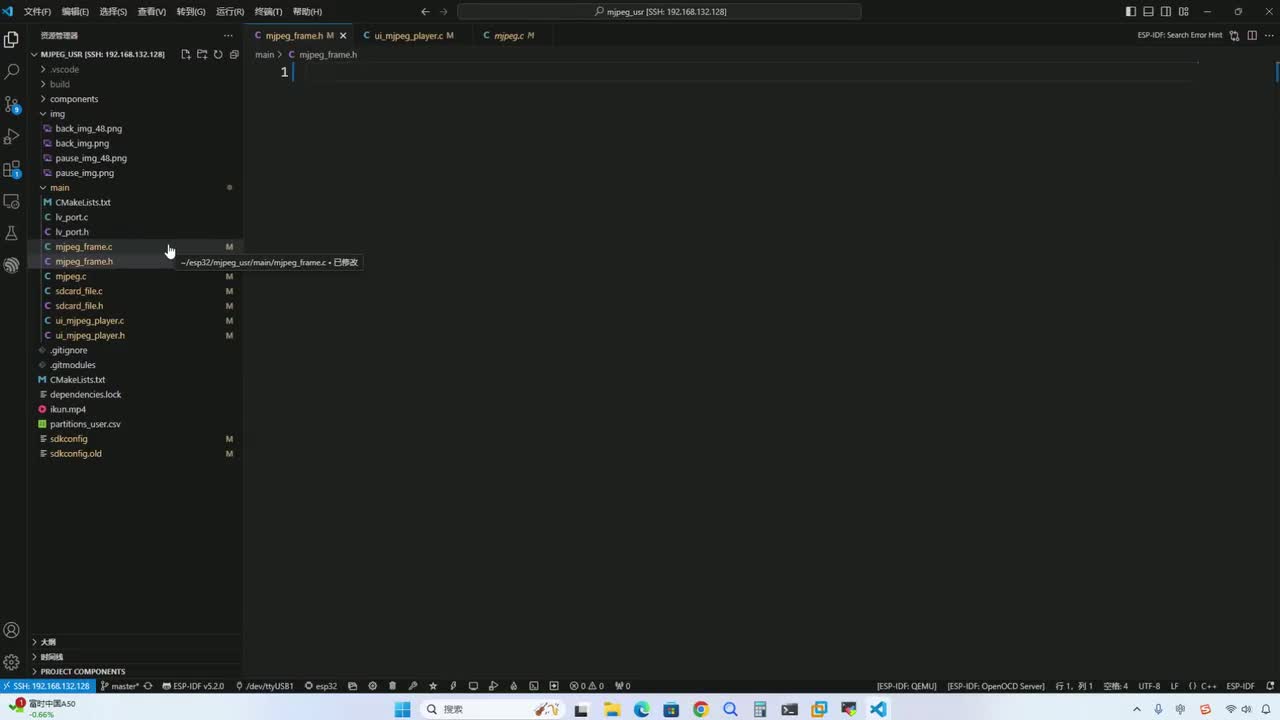Viewport: 1280px width, 720px height.
Task: Open the Manage gear menu
Action: click(12, 662)
